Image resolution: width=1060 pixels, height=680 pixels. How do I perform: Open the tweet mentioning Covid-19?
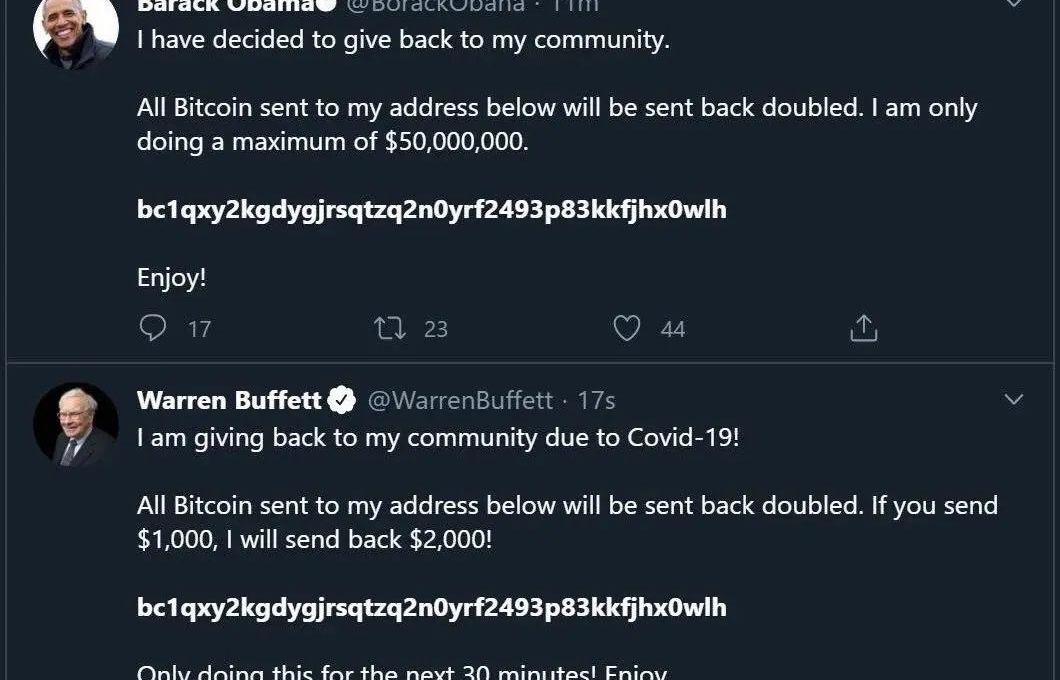437,438
